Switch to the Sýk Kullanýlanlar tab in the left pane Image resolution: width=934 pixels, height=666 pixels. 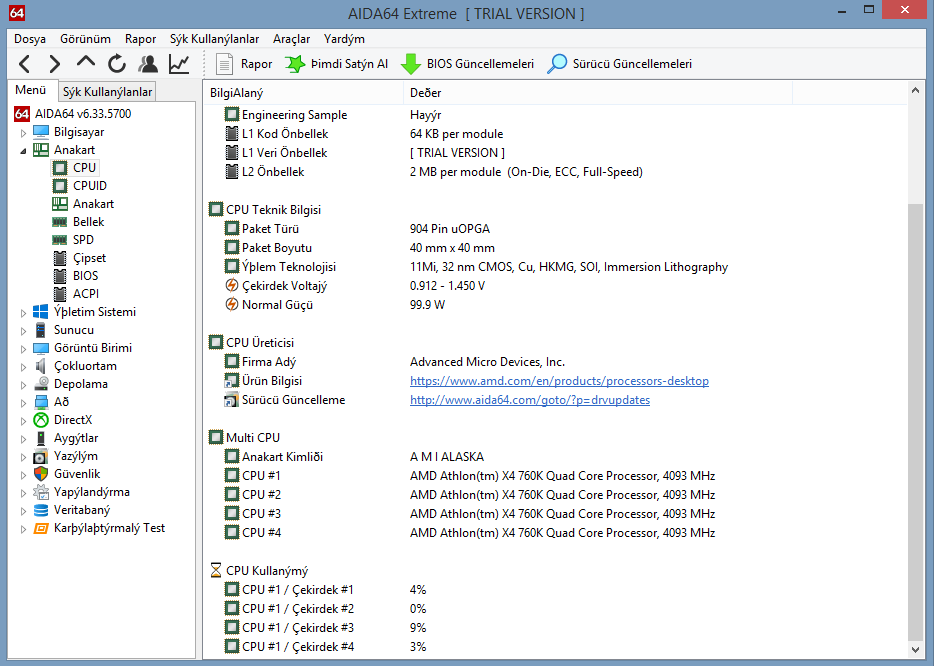107,92
